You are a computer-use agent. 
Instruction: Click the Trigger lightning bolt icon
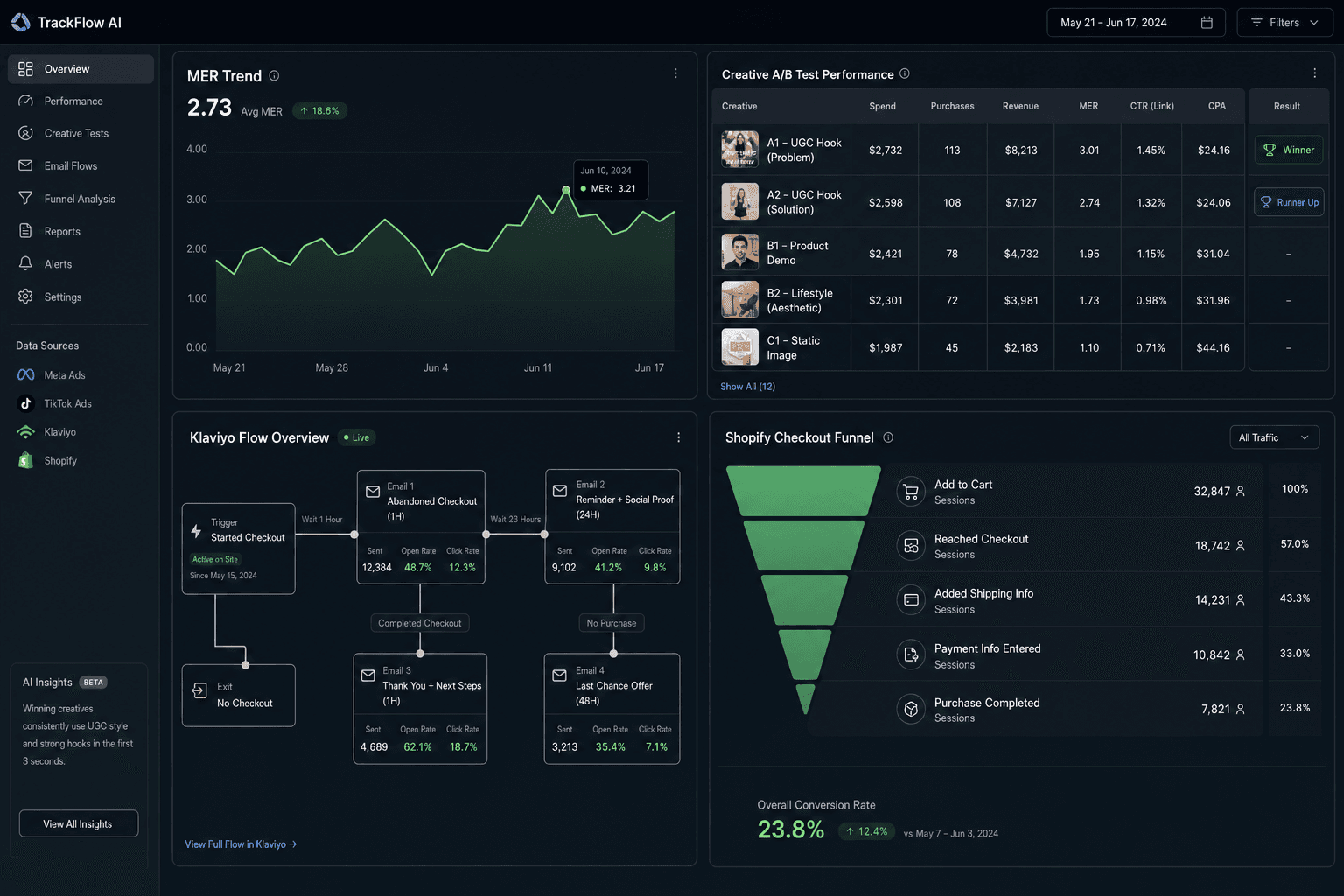coord(197,530)
